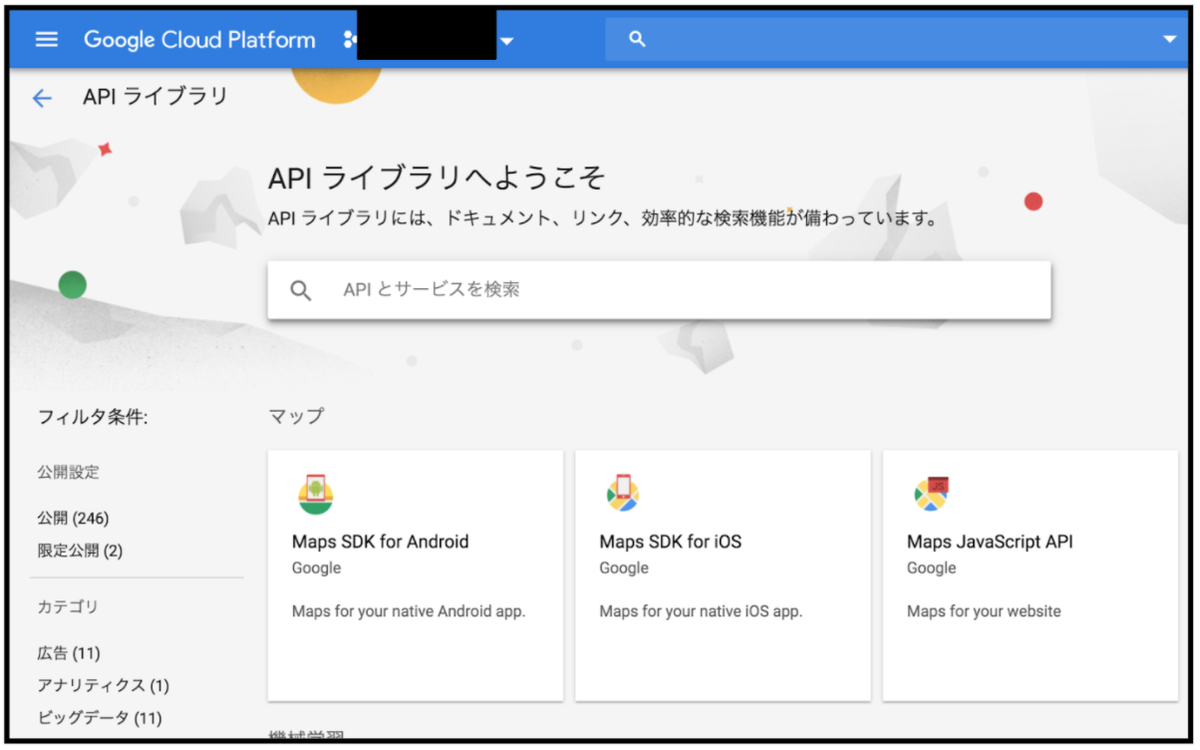This screenshot has width=1200, height=750.
Task: Click the top bar search magnifier icon
Action: 637,39
